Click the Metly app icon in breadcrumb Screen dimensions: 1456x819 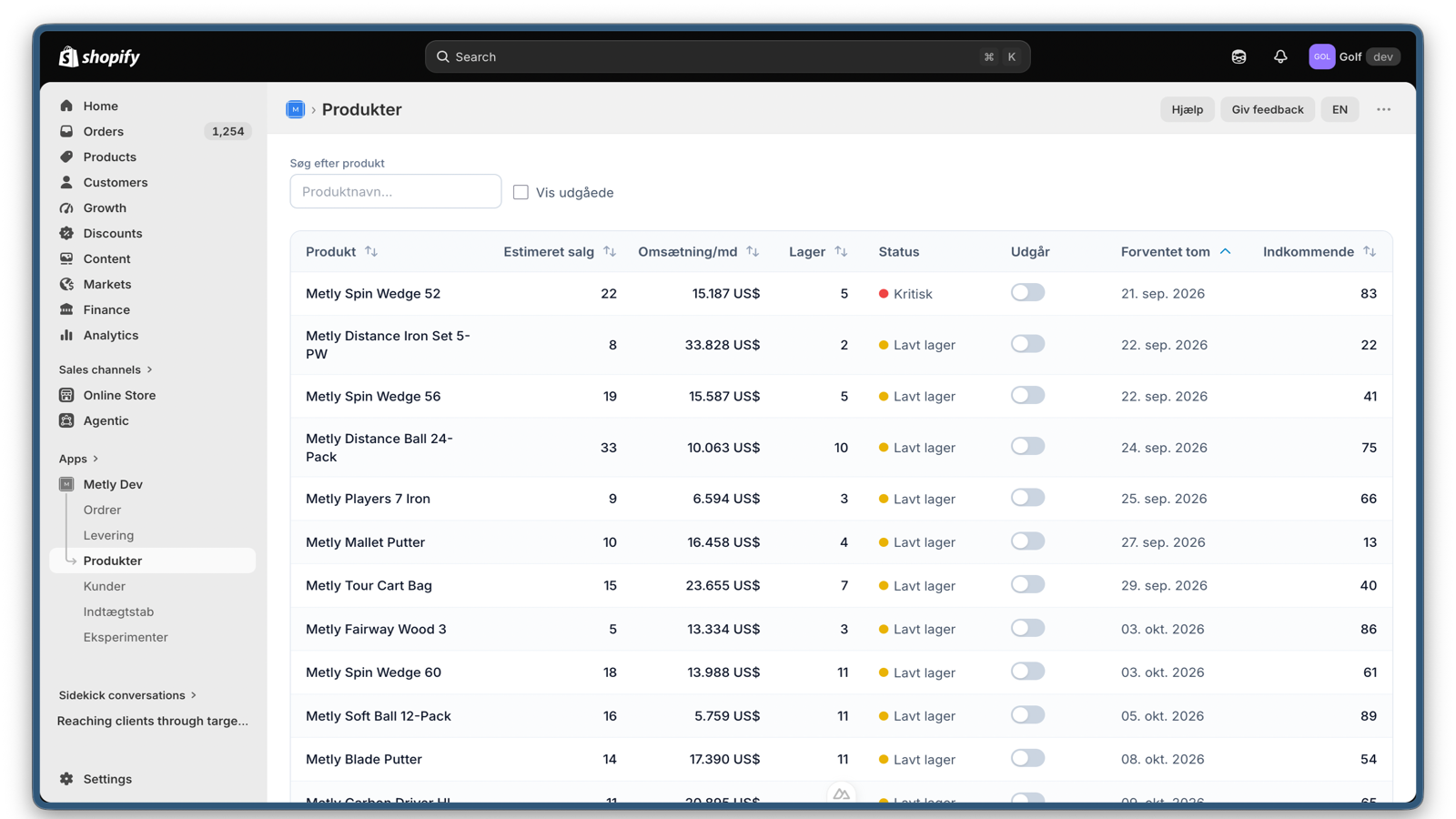(295, 109)
